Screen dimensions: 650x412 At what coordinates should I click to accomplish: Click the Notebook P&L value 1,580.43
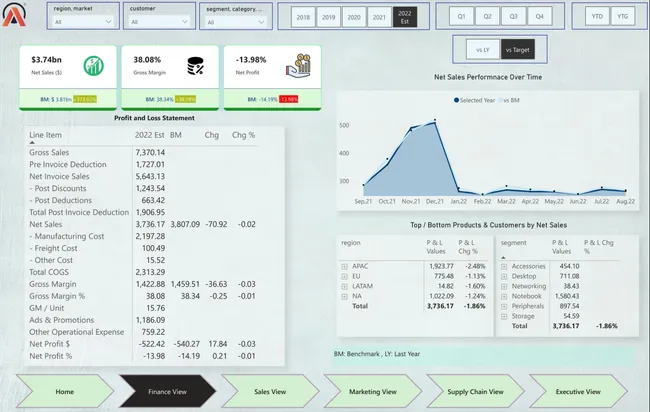[x=567, y=296]
